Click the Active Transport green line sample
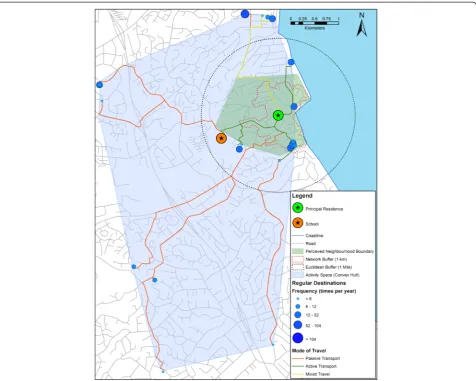This screenshot has height=381, width=476. click(x=298, y=366)
